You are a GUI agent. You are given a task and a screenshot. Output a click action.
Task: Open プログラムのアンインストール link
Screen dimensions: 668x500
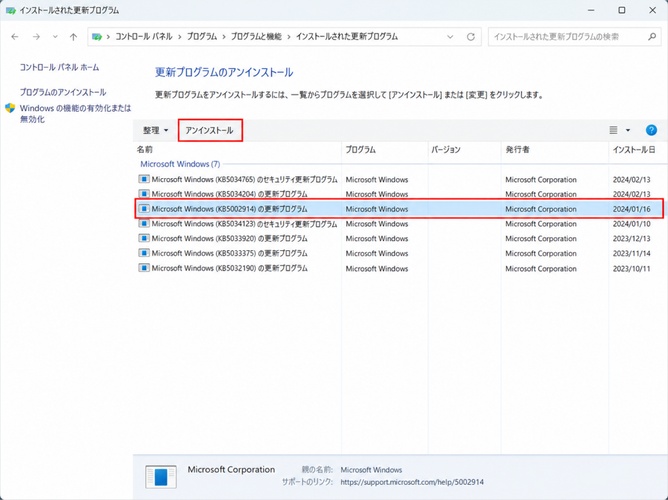pyautogui.click(x=63, y=92)
